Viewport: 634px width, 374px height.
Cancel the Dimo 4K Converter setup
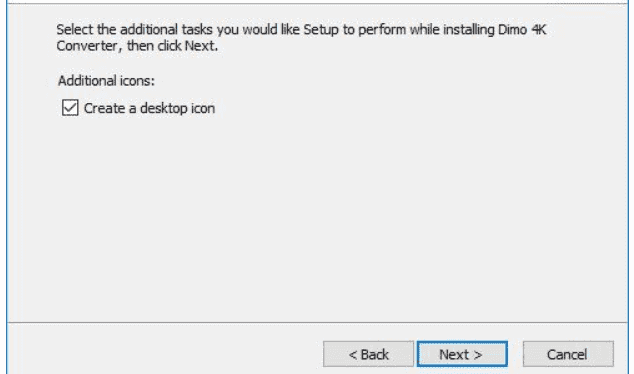point(568,354)
